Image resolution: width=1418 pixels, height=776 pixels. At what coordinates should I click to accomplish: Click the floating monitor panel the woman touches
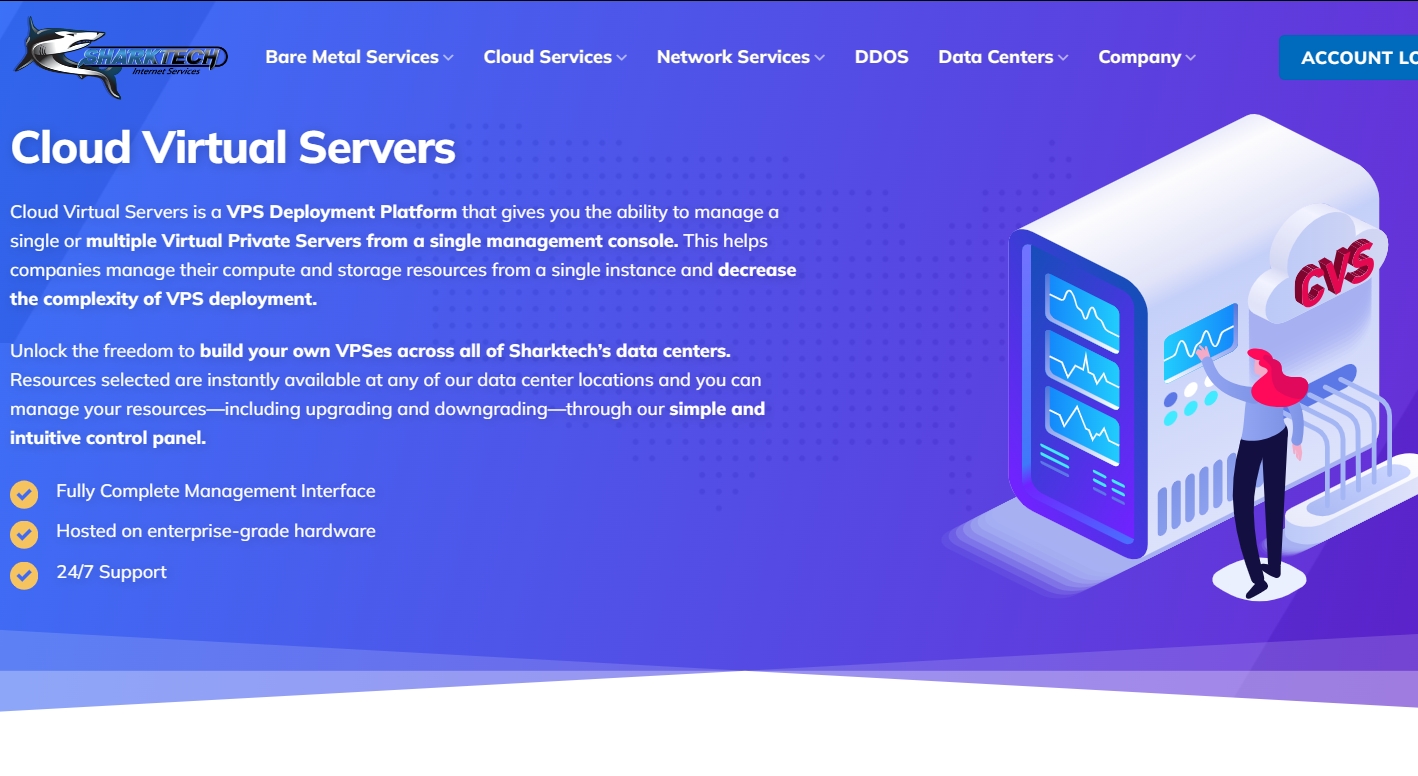click(x=1198, y=340)
